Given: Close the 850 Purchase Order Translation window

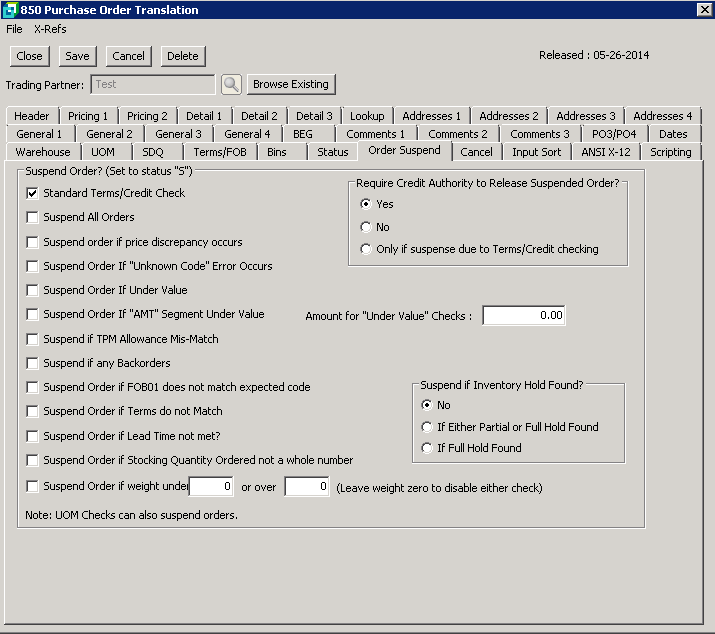Looking at the screenshot, I should (x=703, y=10).
